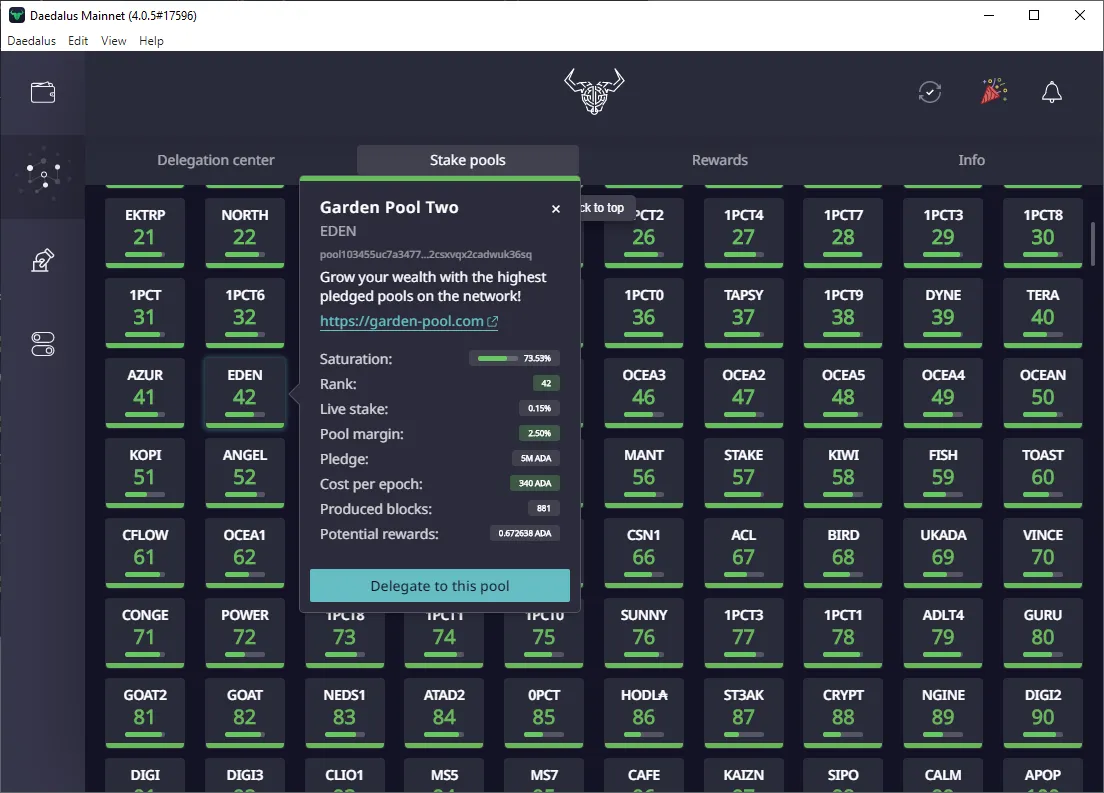Select the EDEN pool ranked 42
This screenshot has height=793, width=1104.
(x=245, y=392)
